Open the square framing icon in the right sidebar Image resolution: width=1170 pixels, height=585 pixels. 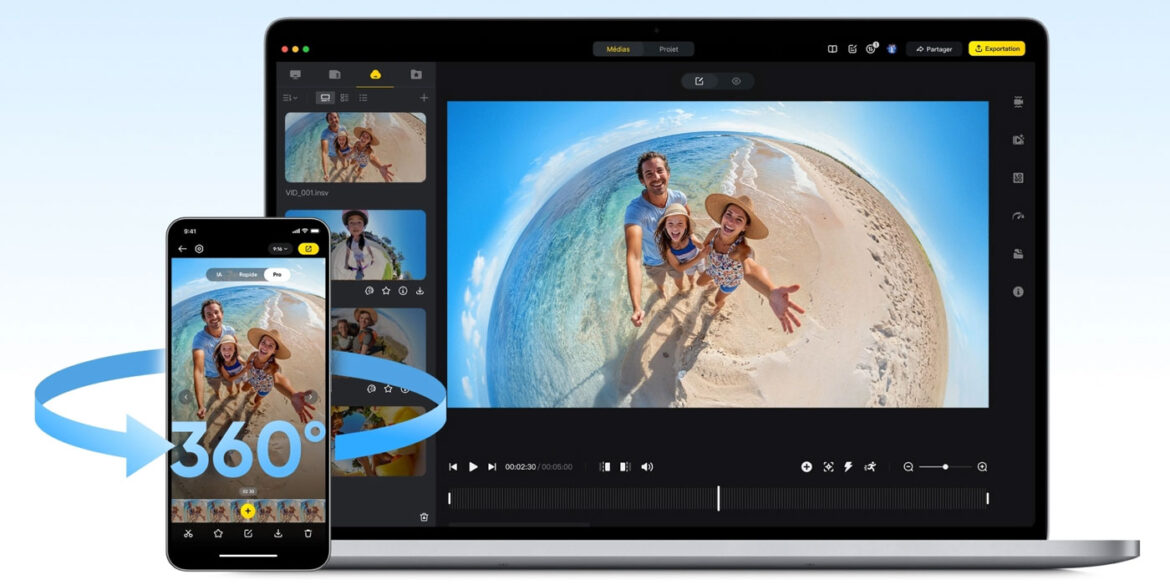pos(1018,178)
